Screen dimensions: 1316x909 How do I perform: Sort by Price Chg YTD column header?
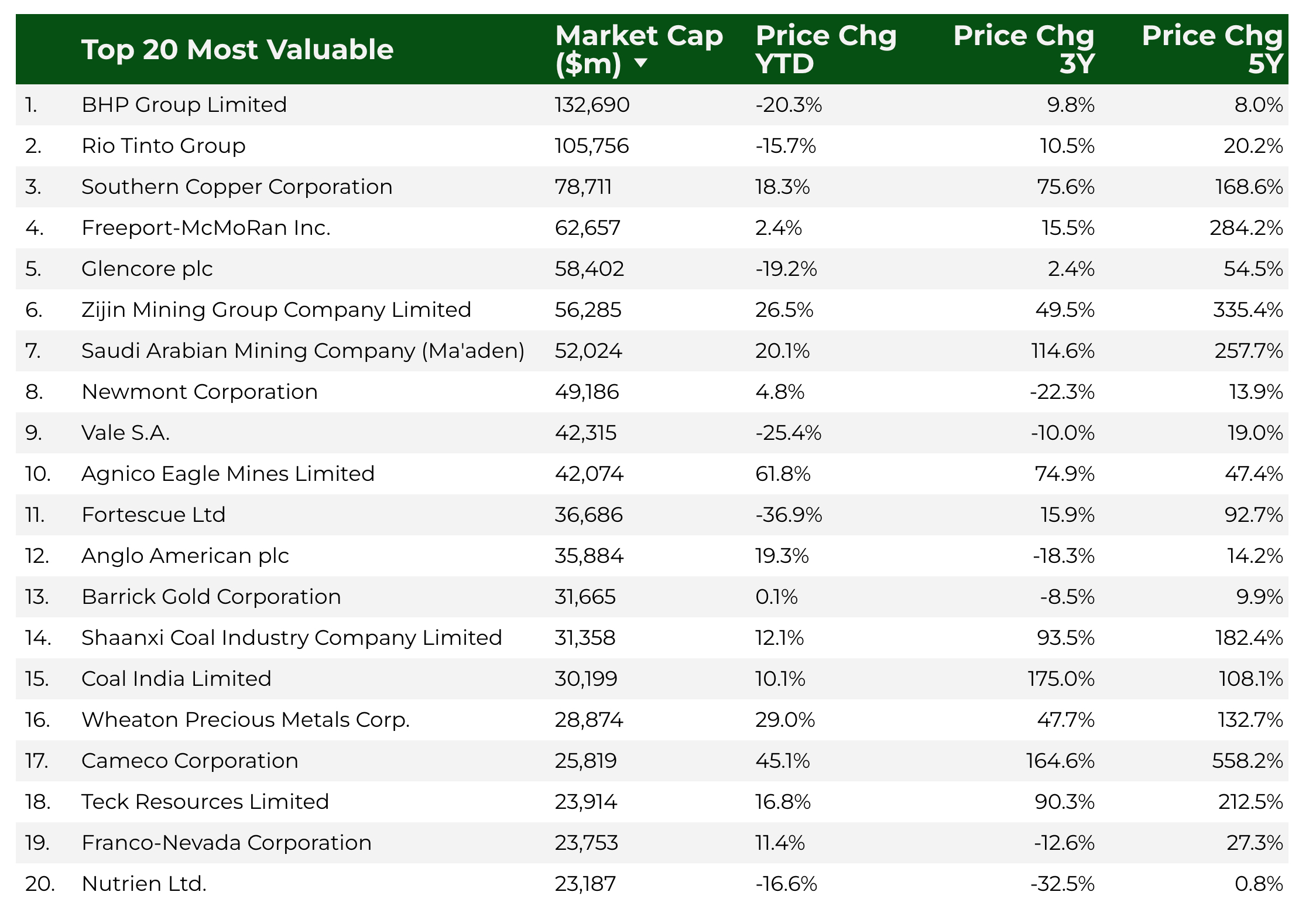click(825, 49)
